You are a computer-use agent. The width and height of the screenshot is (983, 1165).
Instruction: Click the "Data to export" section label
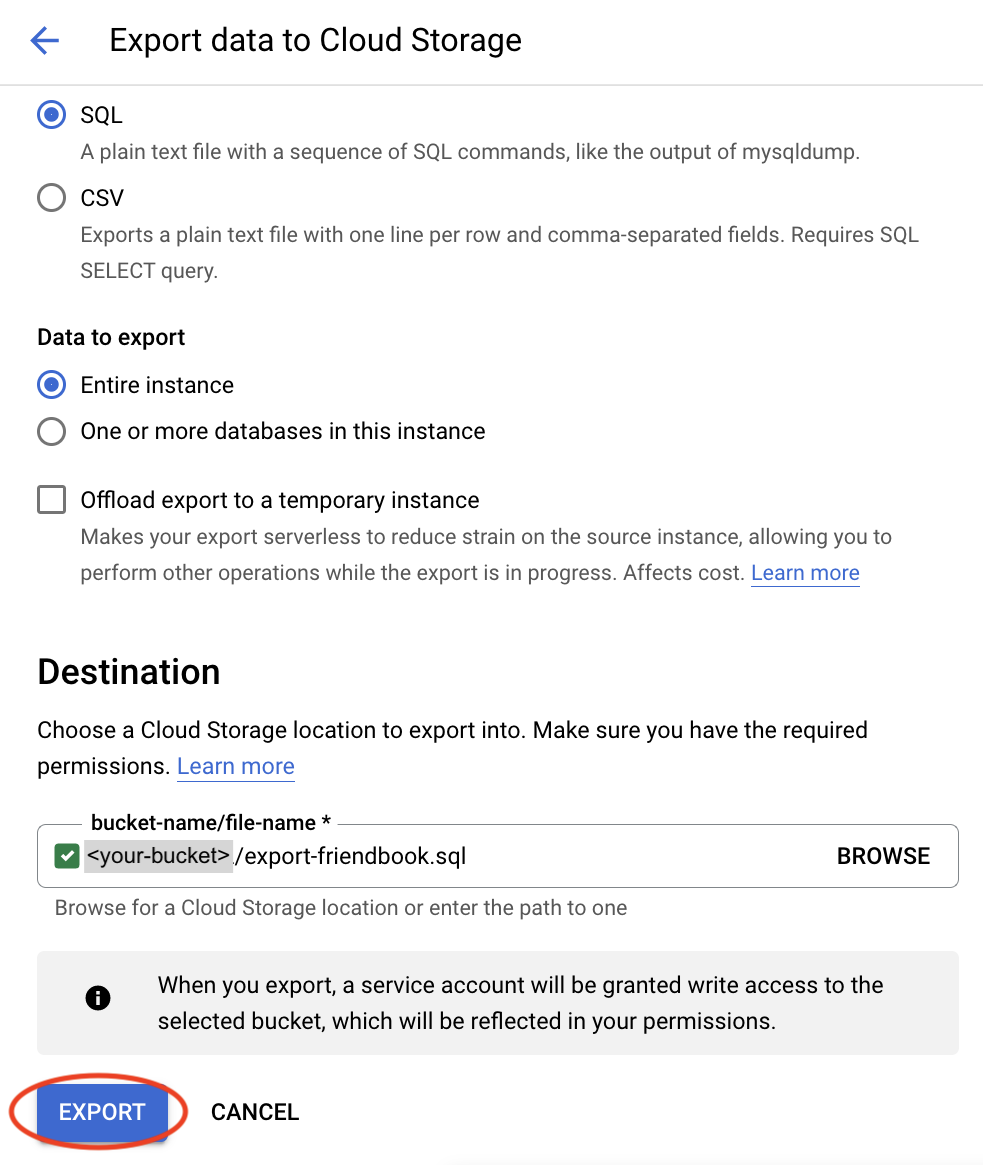pos(110,337)
